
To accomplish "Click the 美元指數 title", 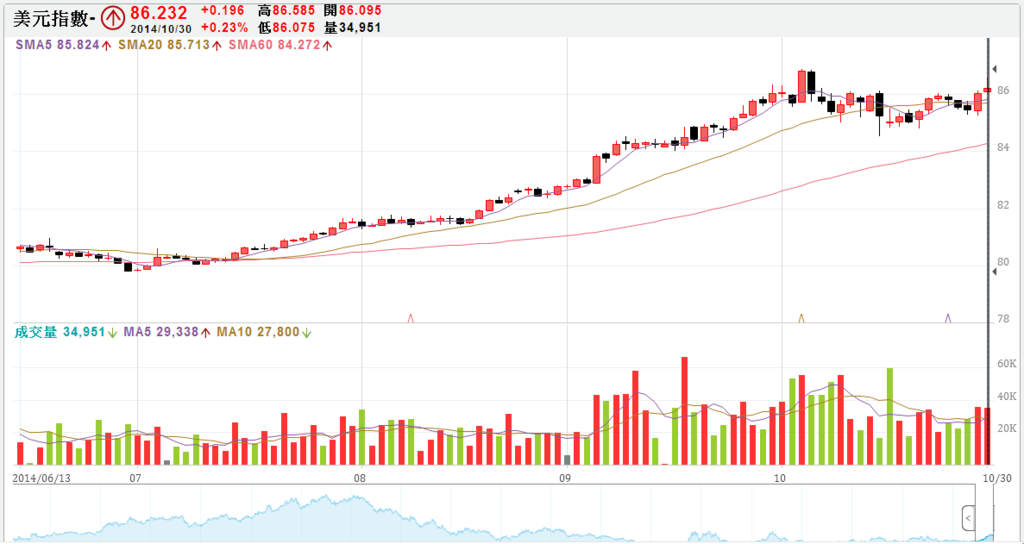I will pos(54,19).
